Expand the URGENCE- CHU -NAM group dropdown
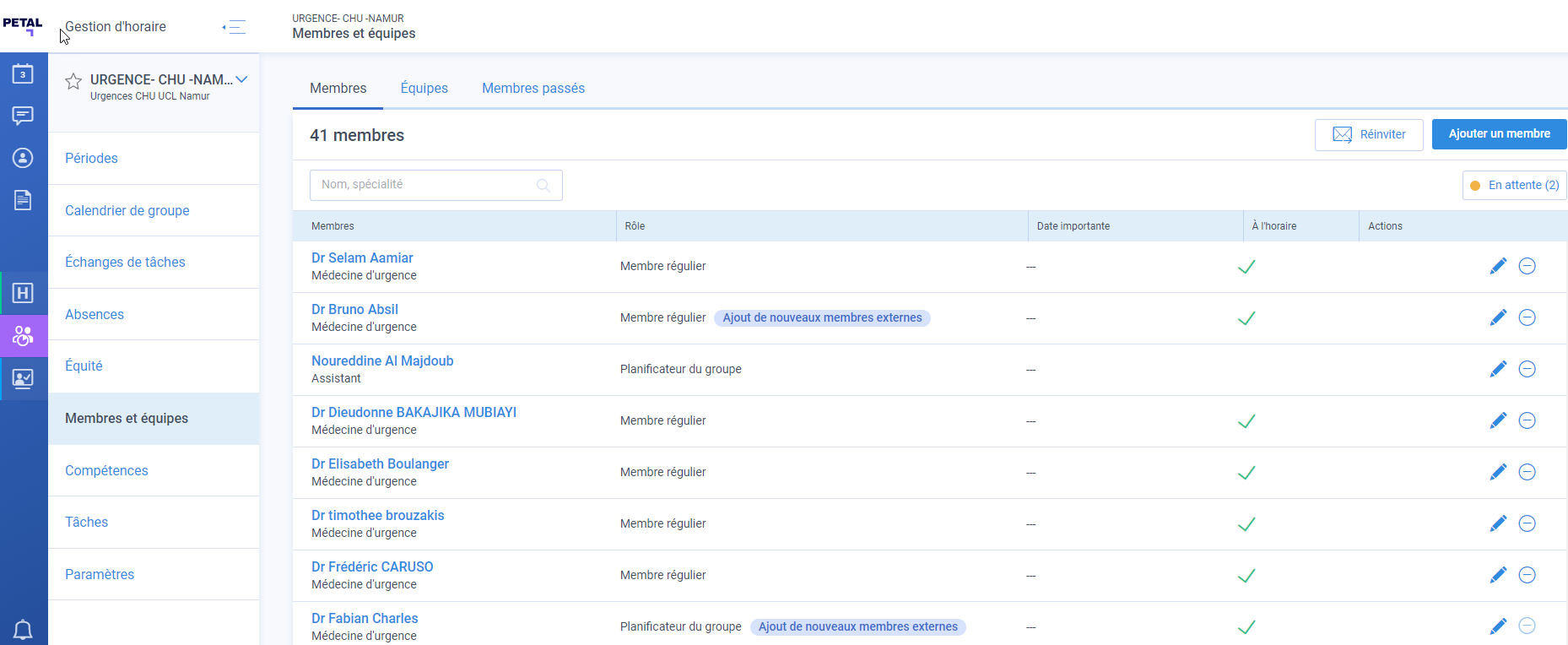This screenshot has height=645, width=1568. tap(241, 79)
